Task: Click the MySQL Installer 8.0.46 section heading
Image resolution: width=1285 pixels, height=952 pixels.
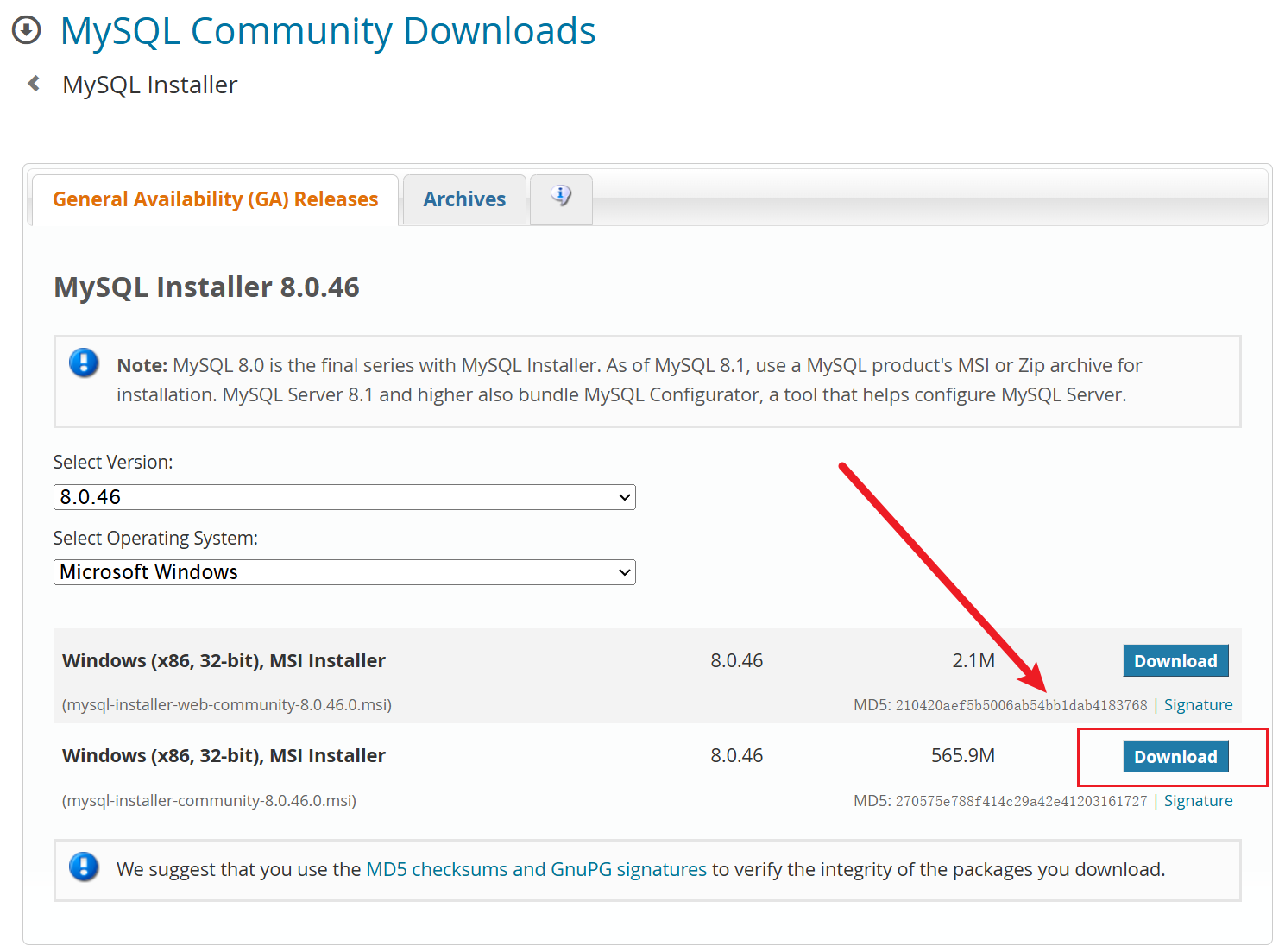Action: (206, 287)
